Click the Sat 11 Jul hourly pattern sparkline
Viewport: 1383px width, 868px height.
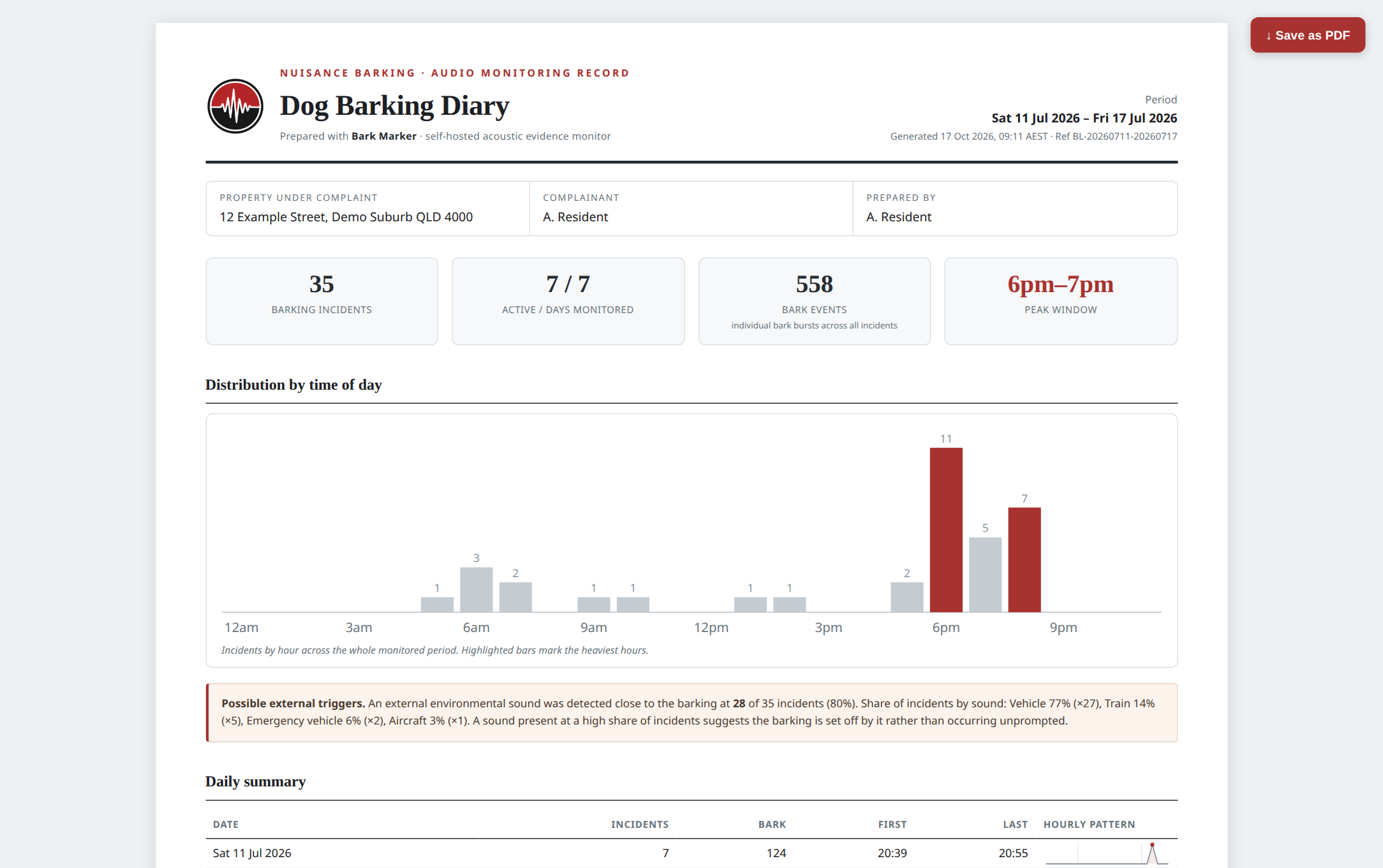[1107, 853]
